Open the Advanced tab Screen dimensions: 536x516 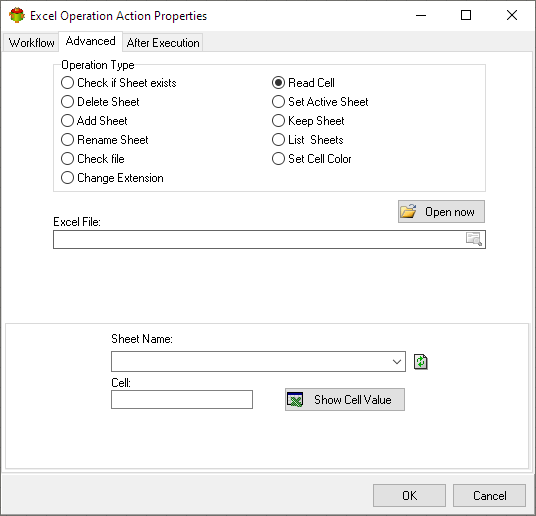pyautogui.click(x=91, y=41)
